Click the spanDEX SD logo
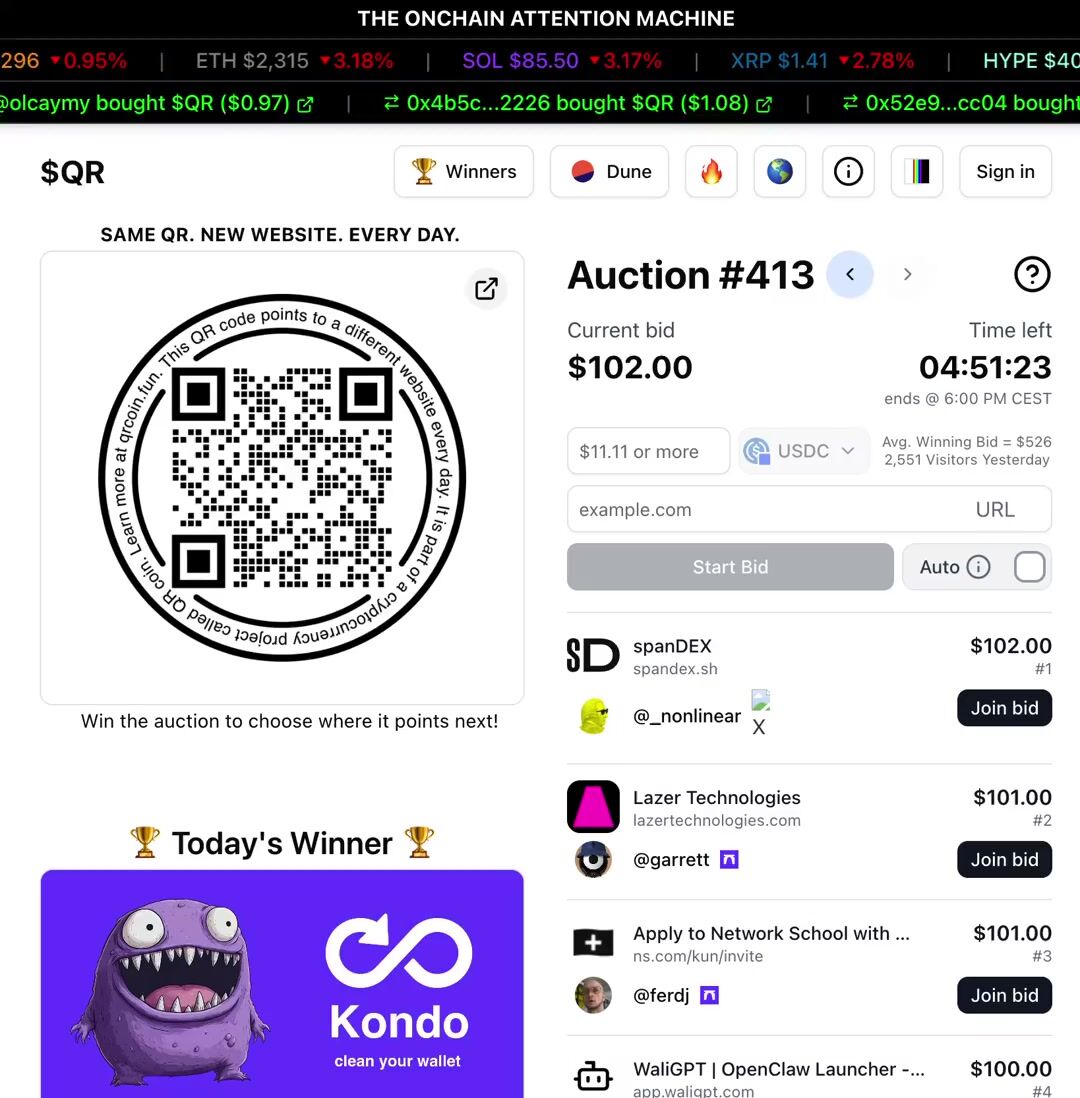This screenshot has height=1098, width=1080. point(593,655)
